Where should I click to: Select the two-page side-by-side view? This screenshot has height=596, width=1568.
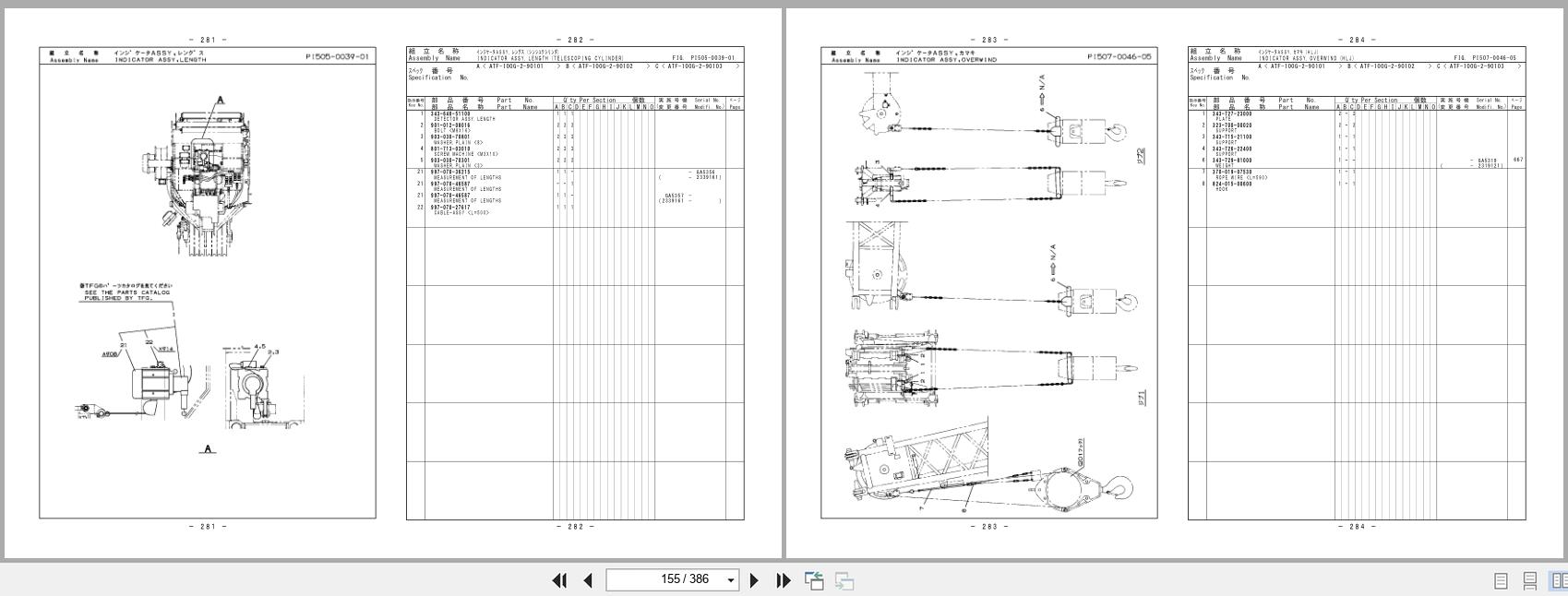1559,580
